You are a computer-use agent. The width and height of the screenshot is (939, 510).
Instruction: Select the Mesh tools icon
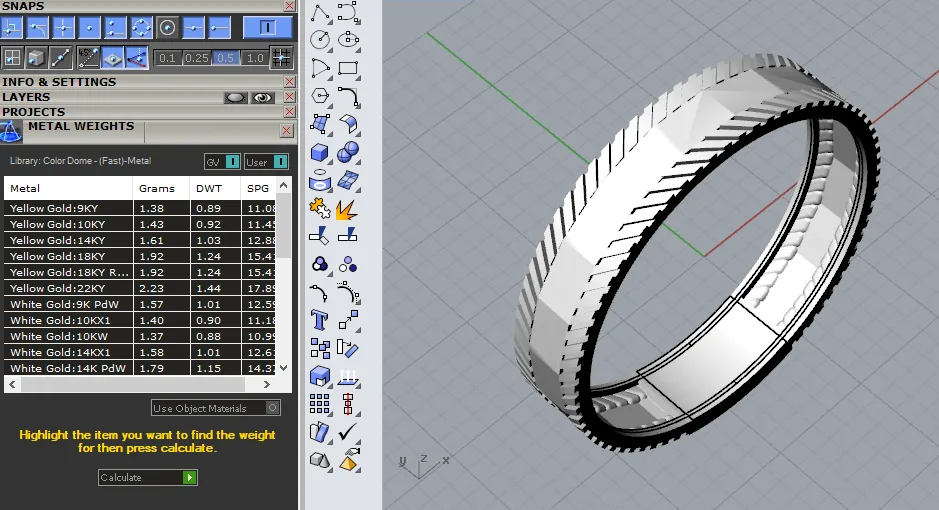[x=349, y=180]
